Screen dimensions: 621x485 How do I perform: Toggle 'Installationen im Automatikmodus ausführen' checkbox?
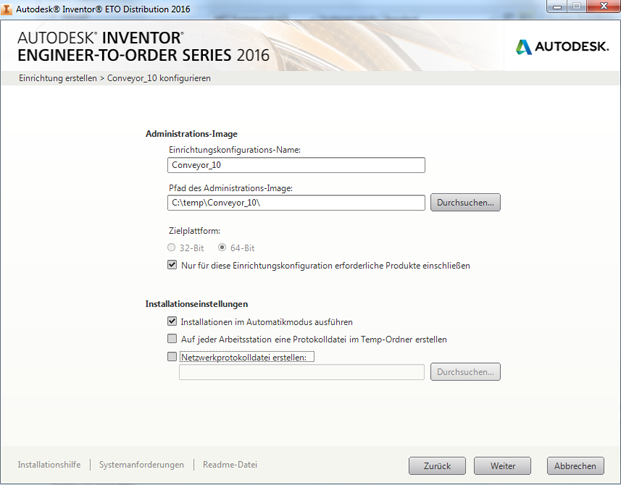[172, 321]
